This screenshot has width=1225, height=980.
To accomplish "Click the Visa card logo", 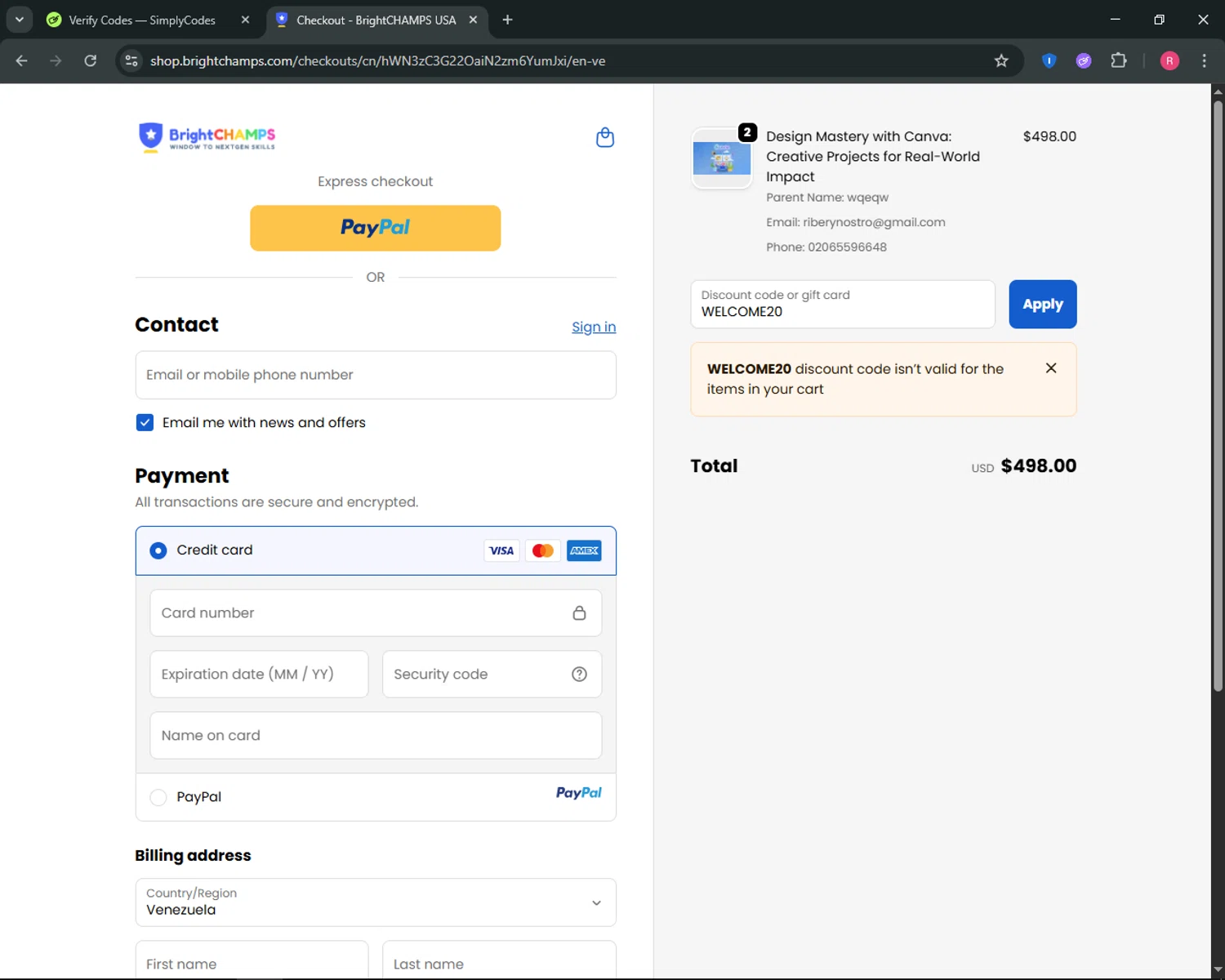I will [501, 550].
